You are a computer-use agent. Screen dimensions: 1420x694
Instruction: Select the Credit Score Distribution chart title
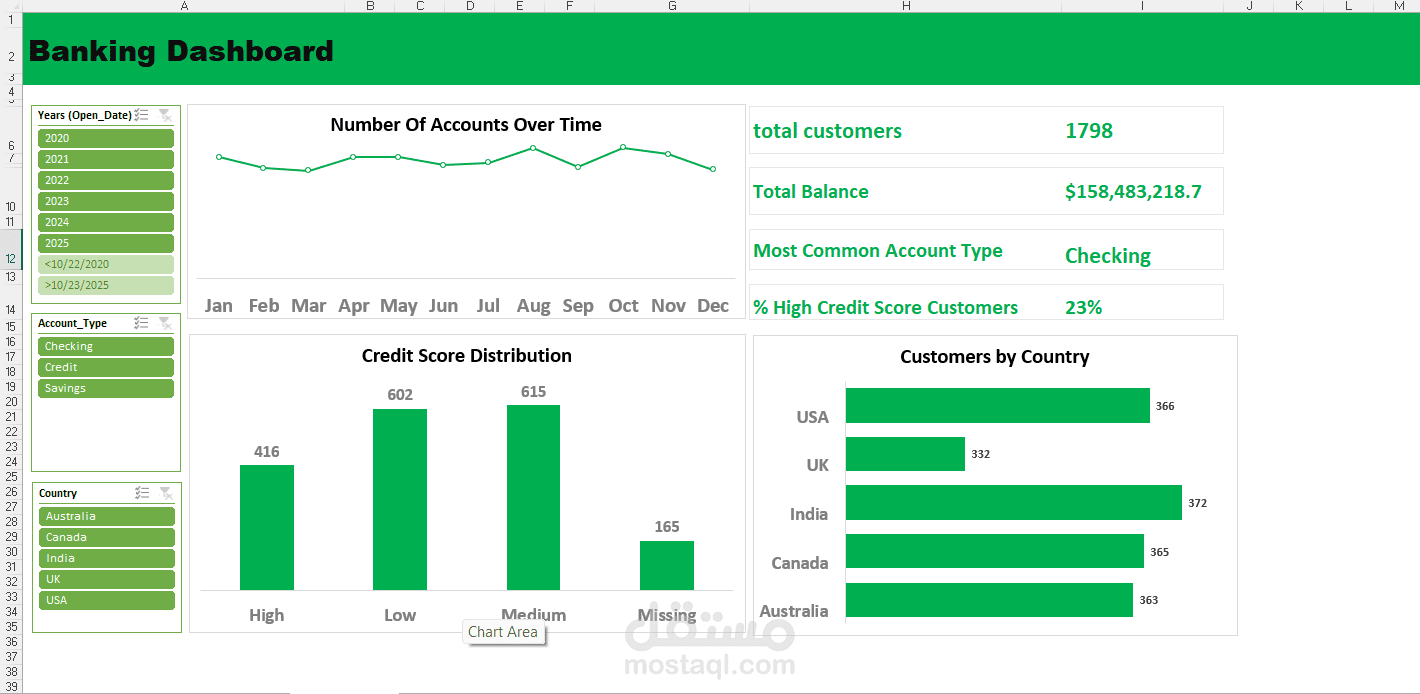click(467, 356)
